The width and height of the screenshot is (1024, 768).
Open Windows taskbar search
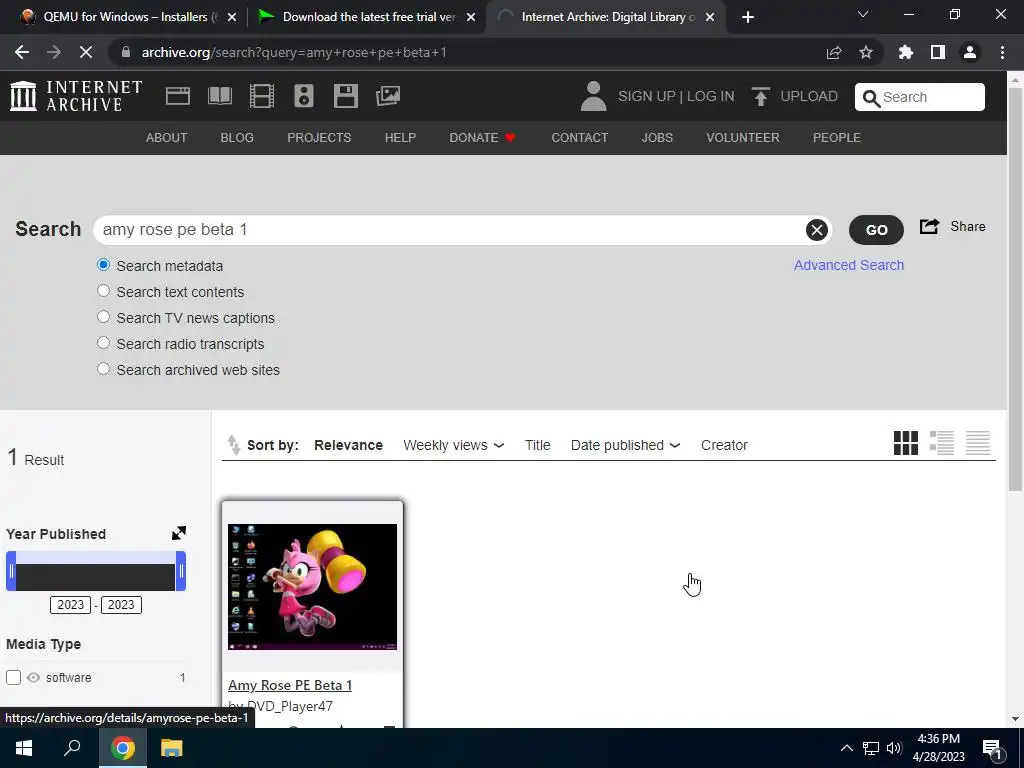72,748
